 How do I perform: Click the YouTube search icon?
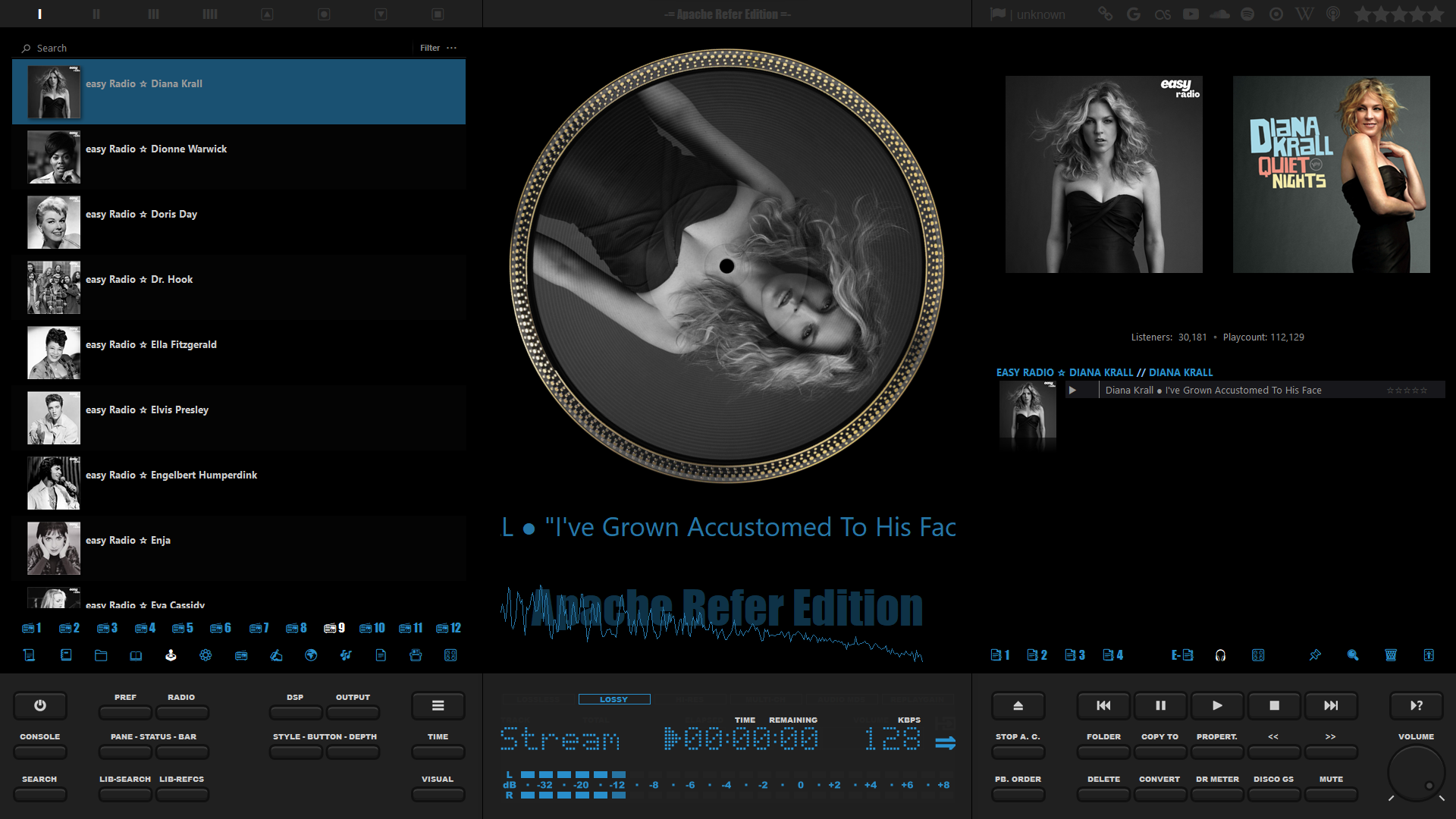point(1191,14)
